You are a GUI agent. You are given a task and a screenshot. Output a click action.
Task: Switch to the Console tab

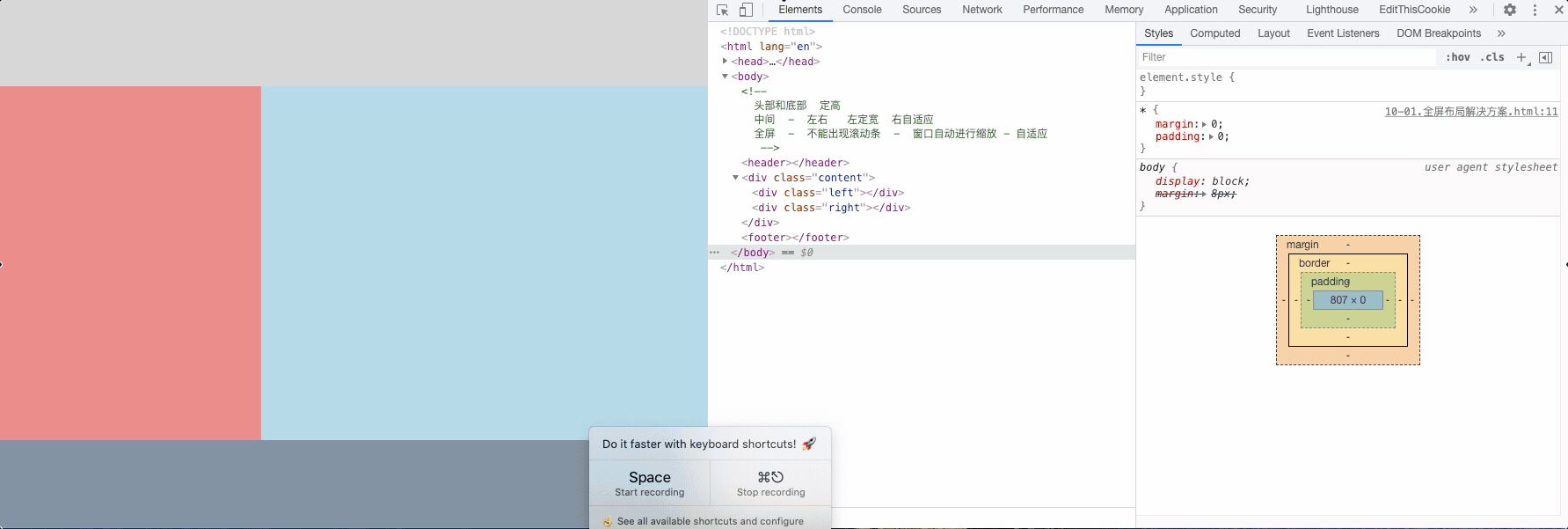click(861, 10)
